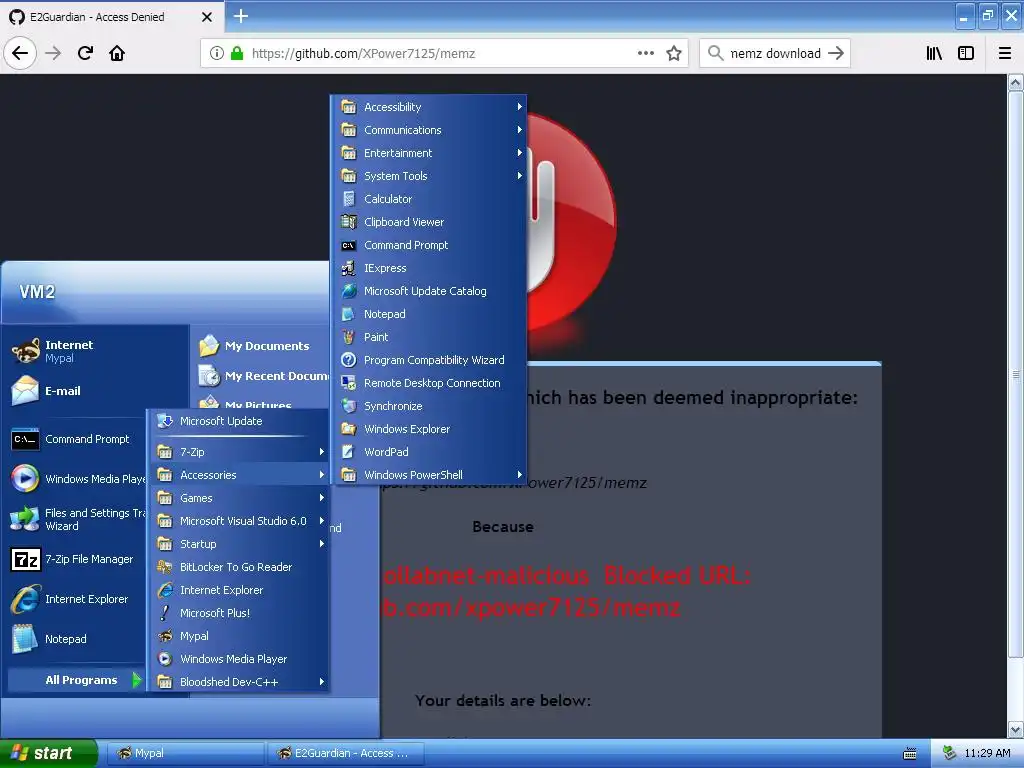Open the hamburger menu in the browser
The width and height of the screenshot is (1024, 768).
(1005, 53)
